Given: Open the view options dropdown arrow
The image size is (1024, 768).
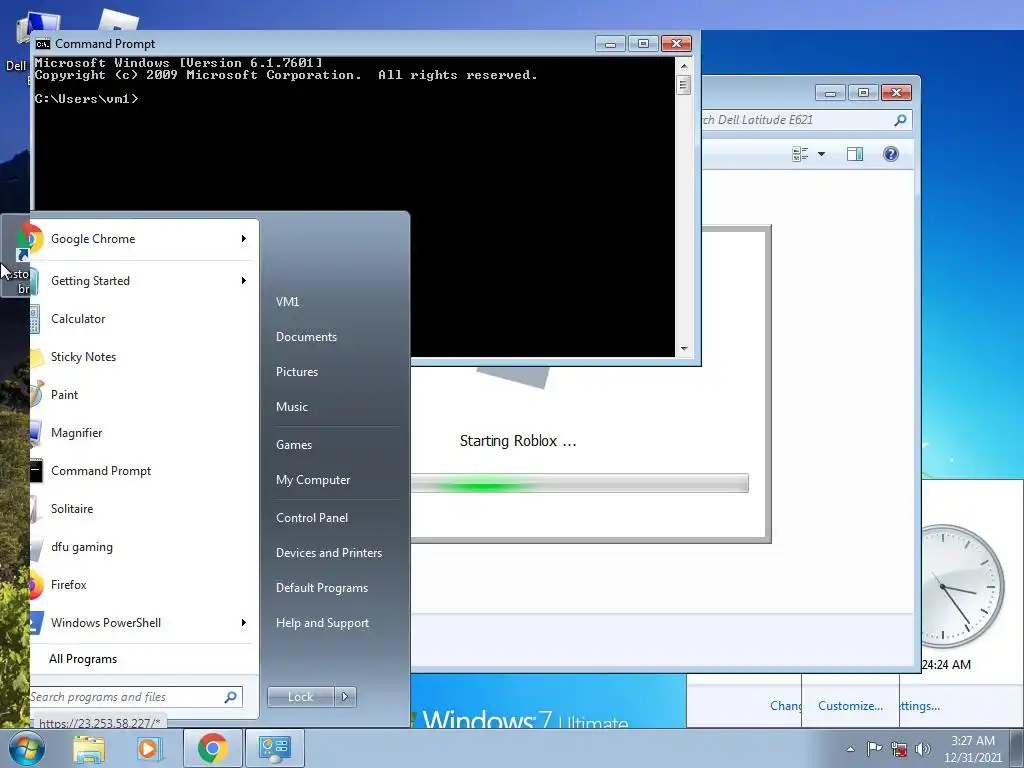Looking at the screenshot, I should point(822,154).
